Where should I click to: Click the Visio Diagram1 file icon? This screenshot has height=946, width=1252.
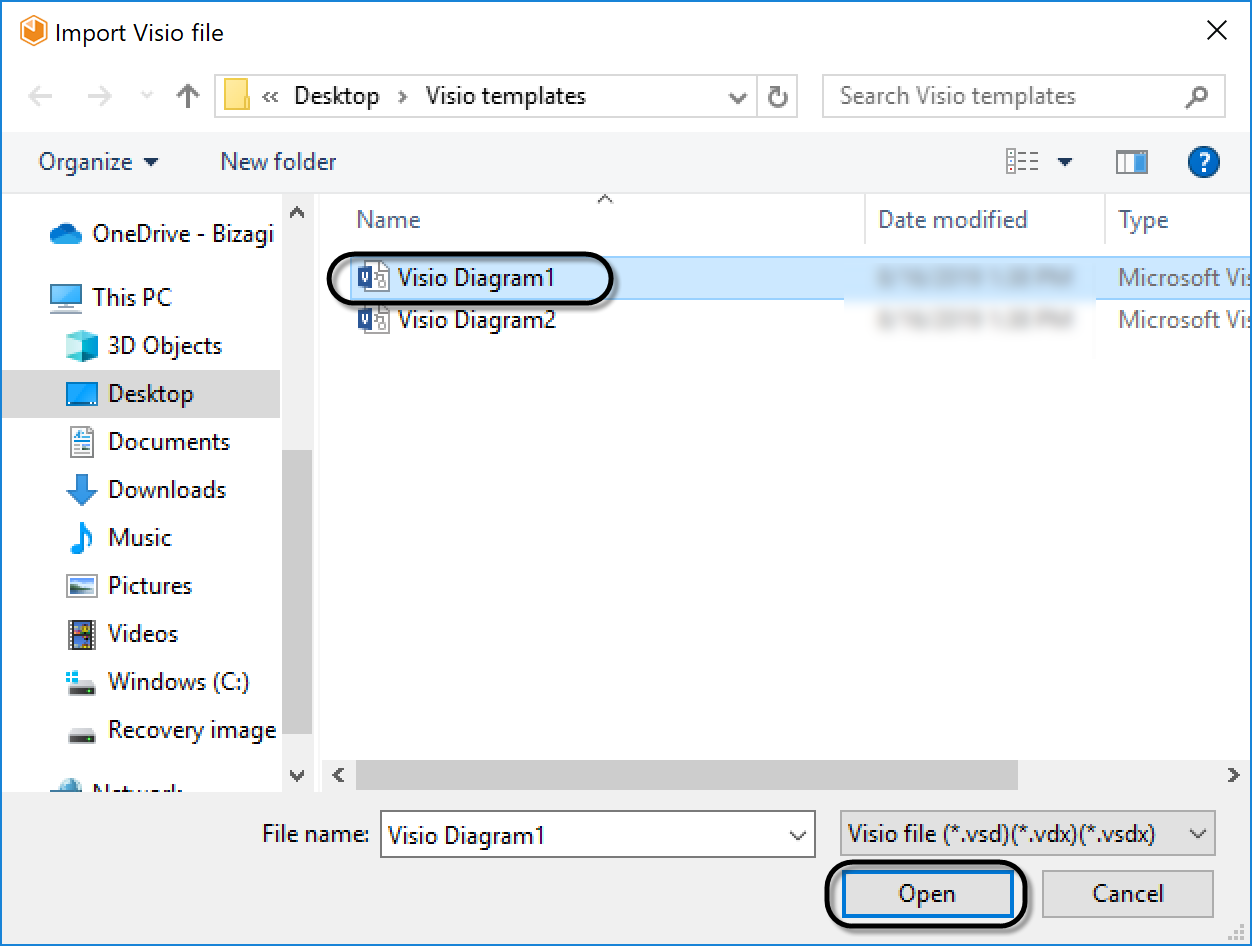374,277
